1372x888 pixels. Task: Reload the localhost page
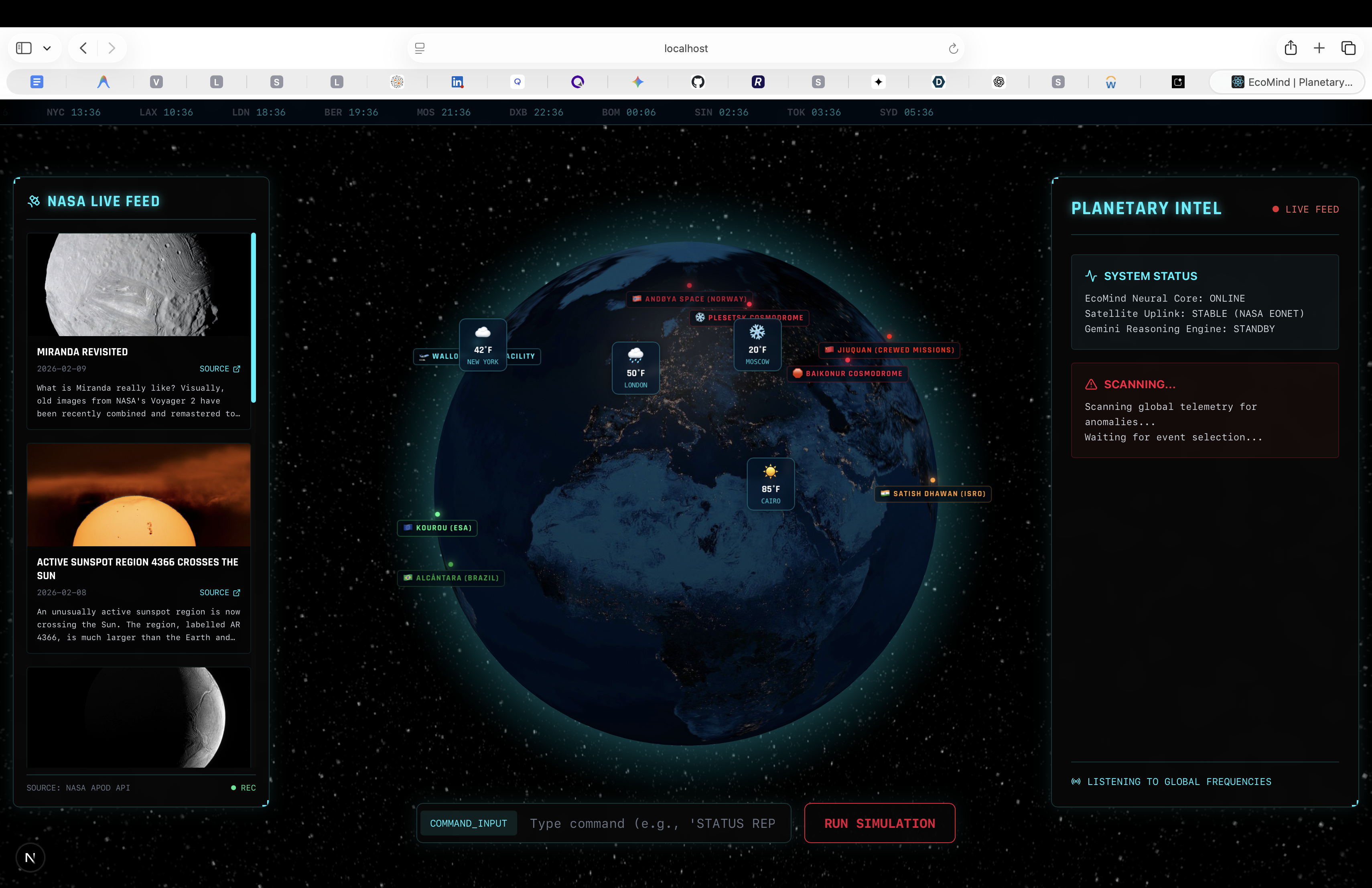953,49
